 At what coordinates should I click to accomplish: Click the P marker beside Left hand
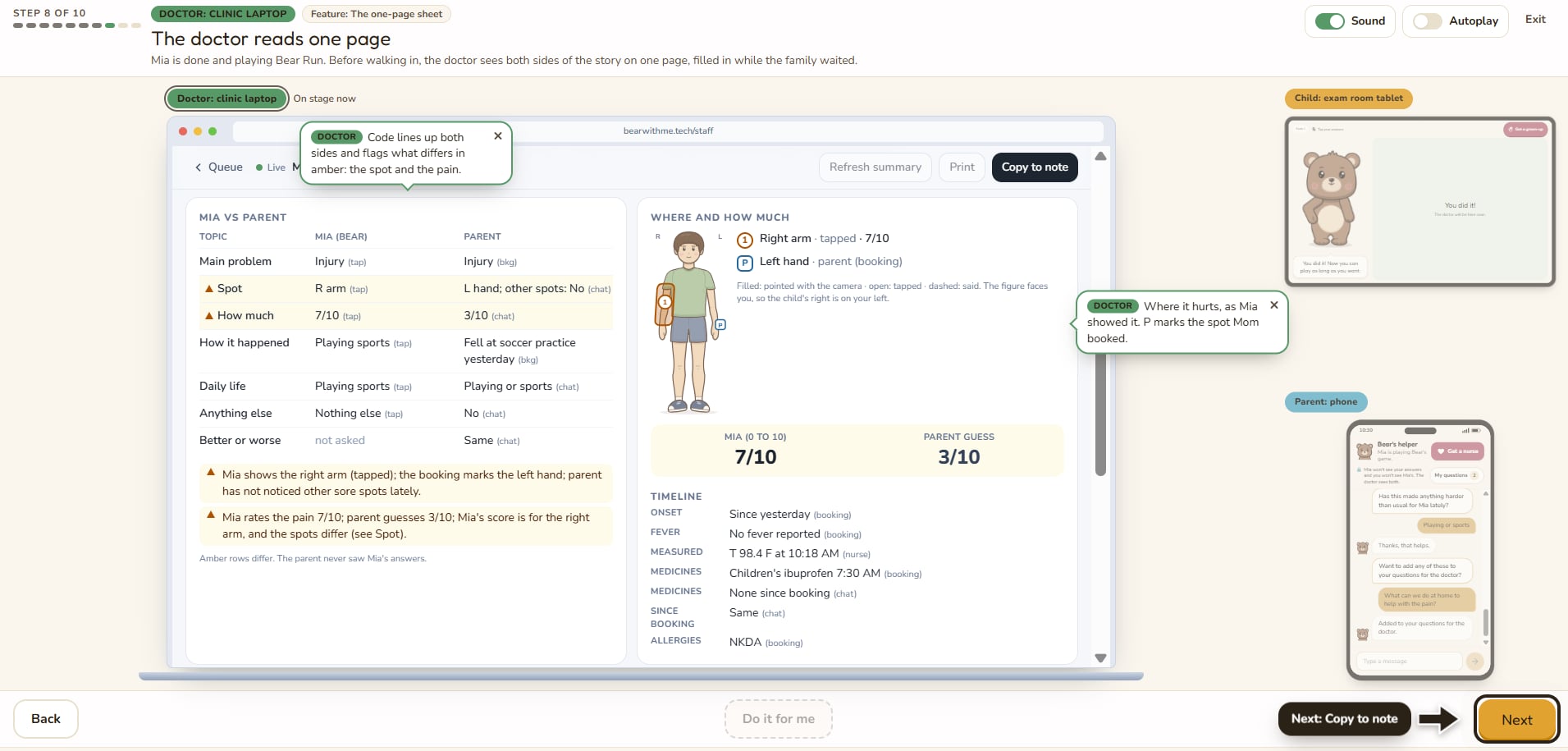[744, 263]
